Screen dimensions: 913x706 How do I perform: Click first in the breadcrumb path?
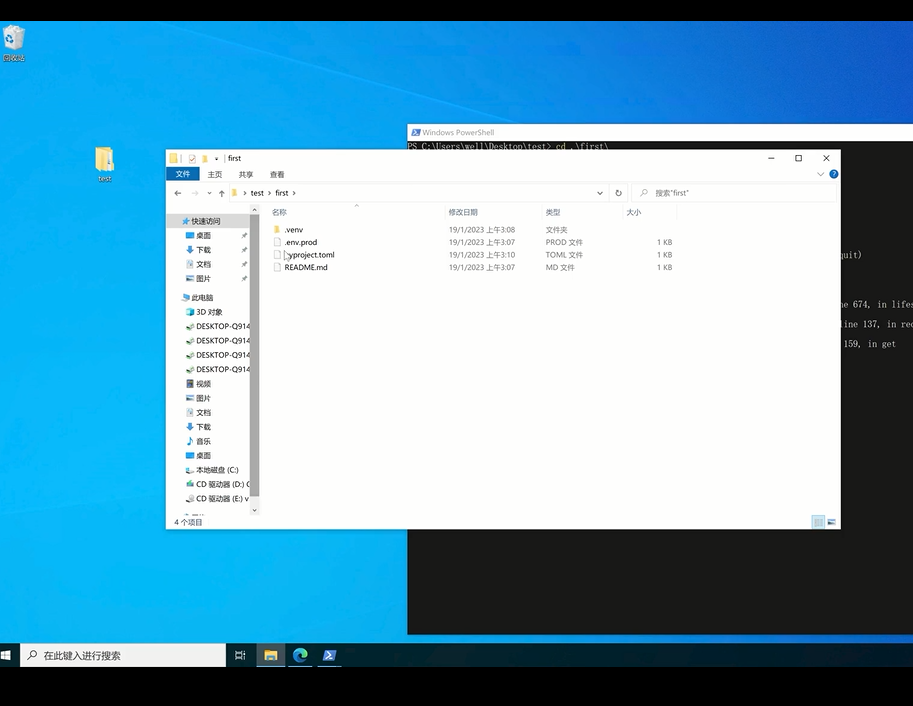[282, 193]
